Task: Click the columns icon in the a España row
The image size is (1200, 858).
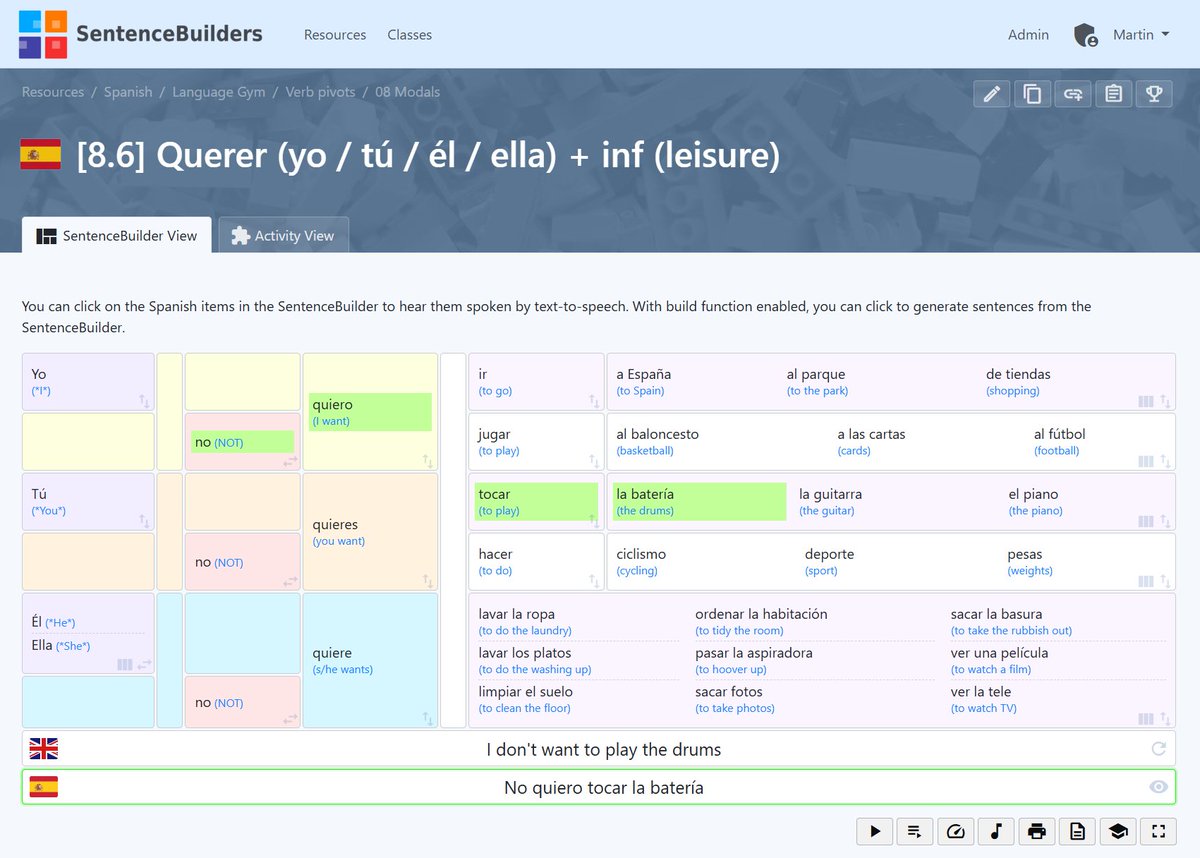Action: [x=1146, y=401]
